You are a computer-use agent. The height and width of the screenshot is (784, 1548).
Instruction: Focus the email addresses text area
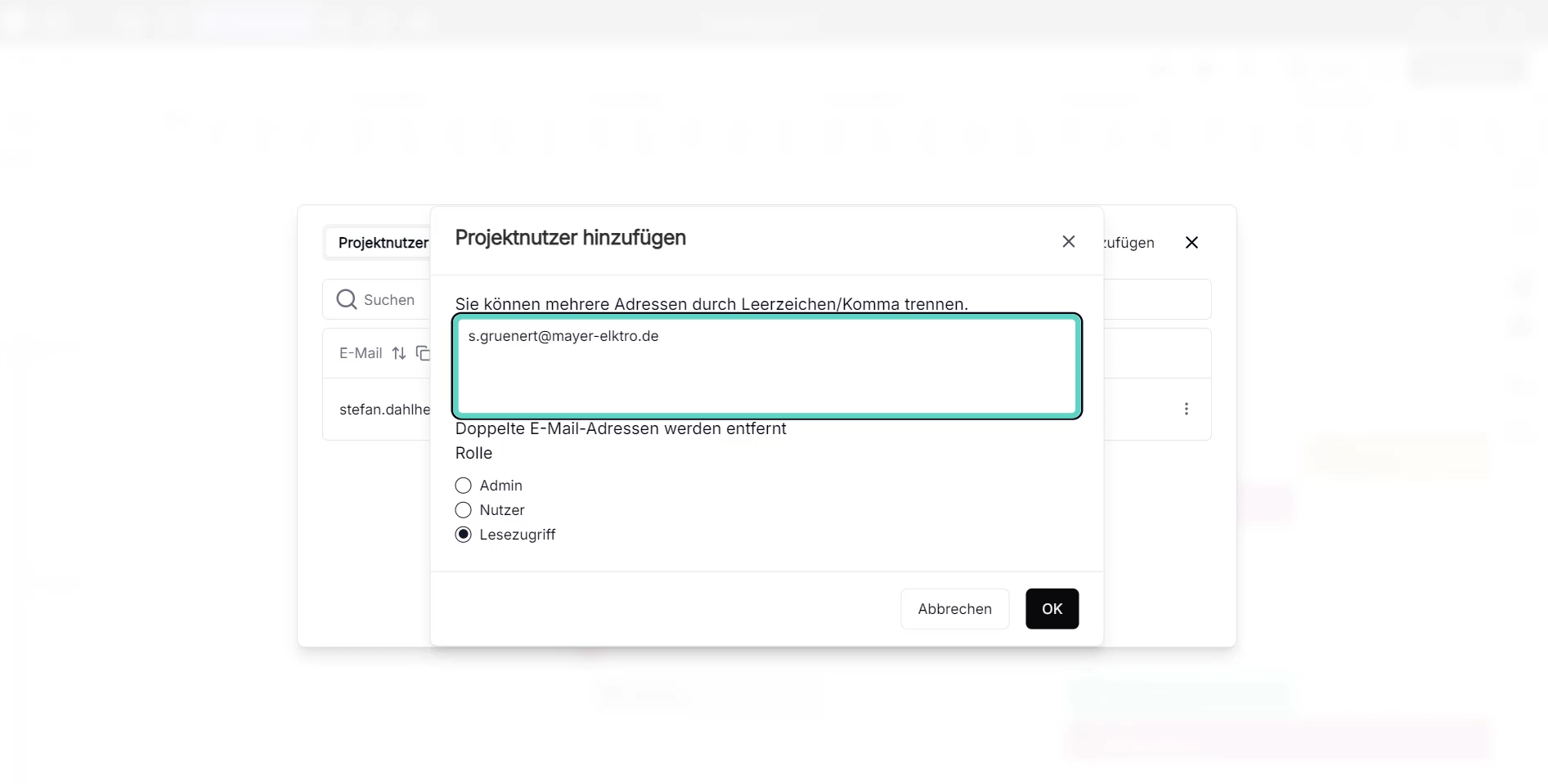pyautogui.click(x=766, y=366)
